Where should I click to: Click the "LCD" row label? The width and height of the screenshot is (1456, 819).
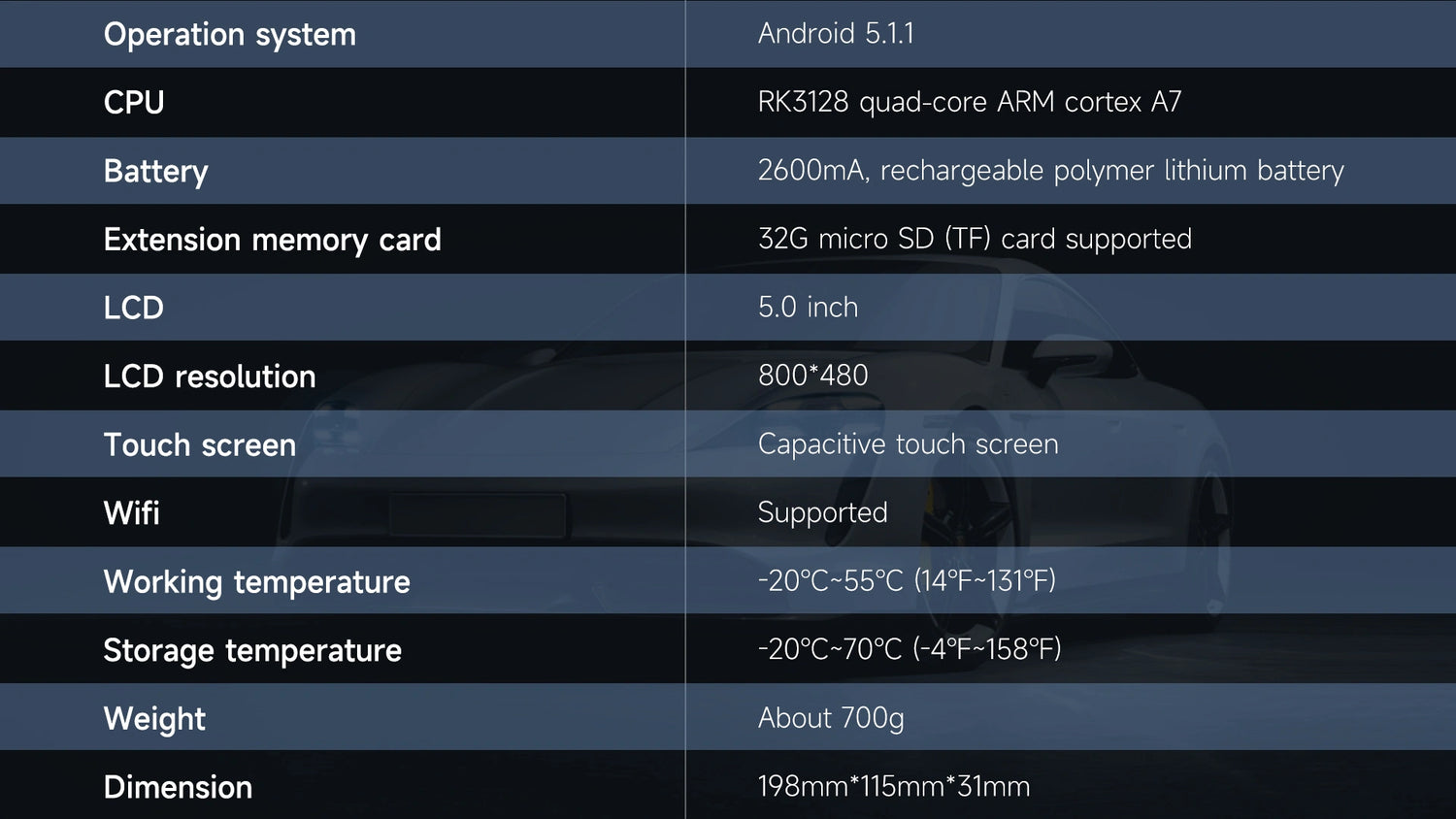(134, 308)
